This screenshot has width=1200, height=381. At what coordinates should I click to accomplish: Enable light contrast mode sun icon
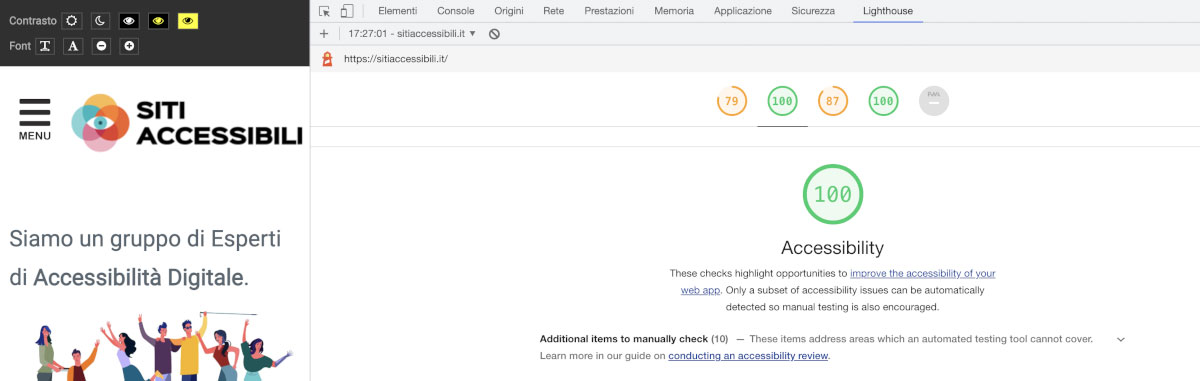(x=71, y=20)
